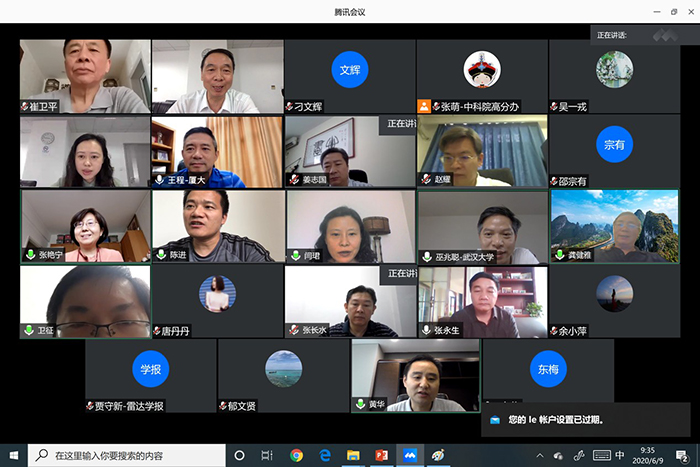Switch to PowerPoint in the taskbar
This screenshot has width=700, height=467.
point(381,455)
